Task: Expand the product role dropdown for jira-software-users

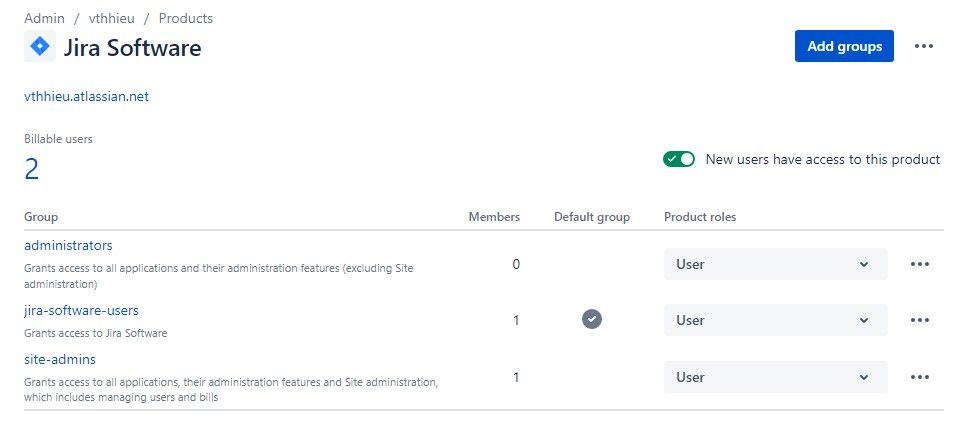Action: click(x=775, y=320)
